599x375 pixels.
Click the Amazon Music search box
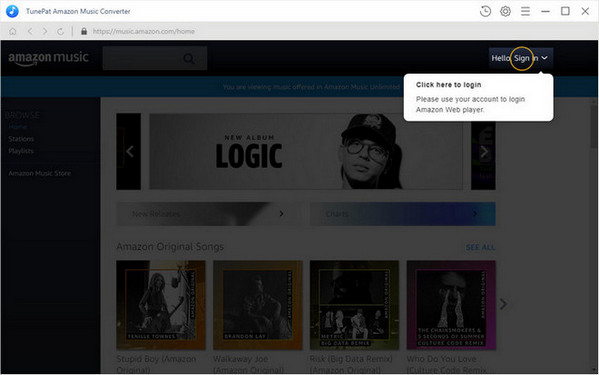(x=155, y=58)
